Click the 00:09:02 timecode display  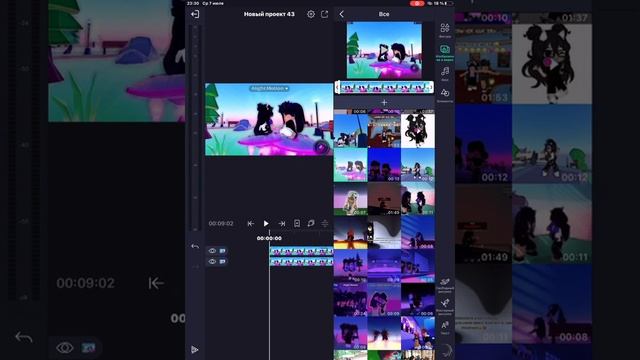point(221,224)
